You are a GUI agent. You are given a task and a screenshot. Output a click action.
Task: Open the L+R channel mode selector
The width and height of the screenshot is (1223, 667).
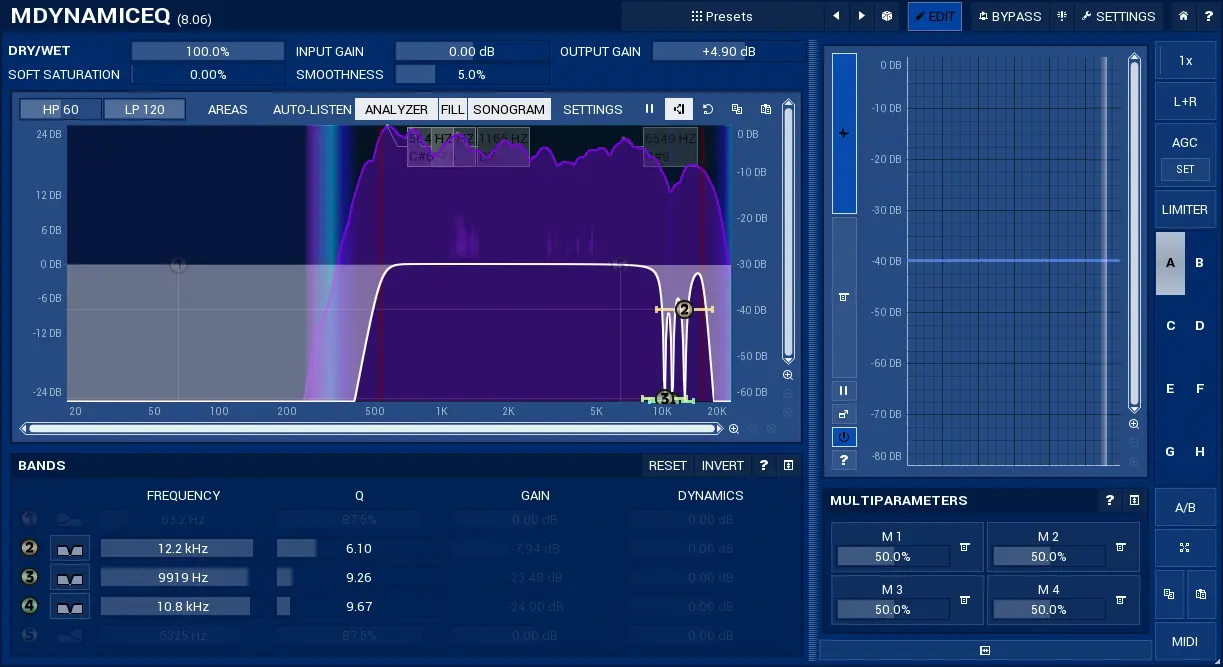pos(1185,101)
